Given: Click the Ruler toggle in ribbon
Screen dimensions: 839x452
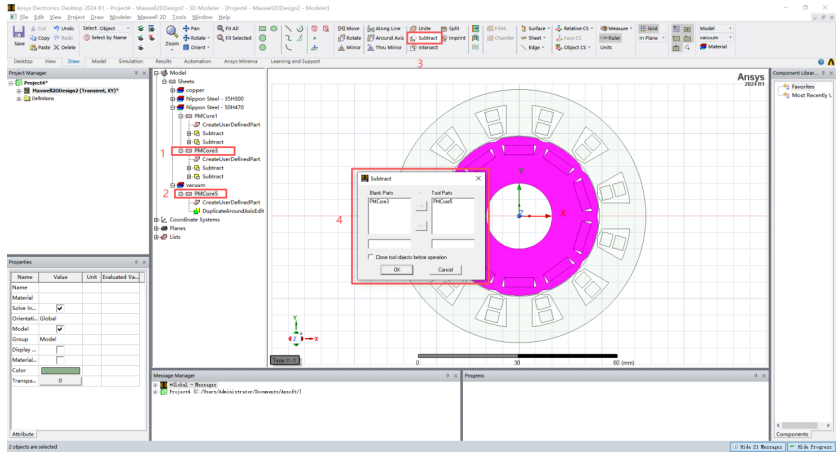Looking at the screenshot, I should (x=610, y=38).
